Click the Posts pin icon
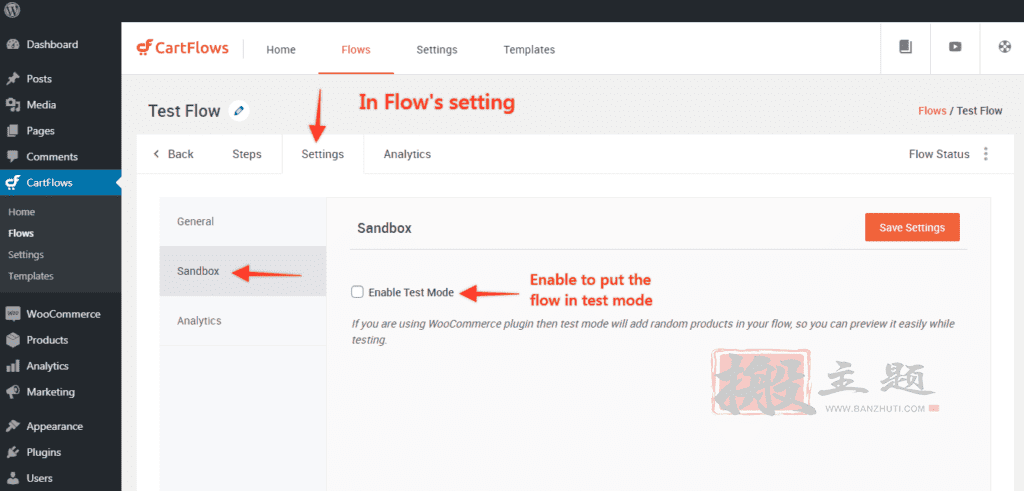The width and height of the screenshot is (1024, 491). (x=12, y=79)
